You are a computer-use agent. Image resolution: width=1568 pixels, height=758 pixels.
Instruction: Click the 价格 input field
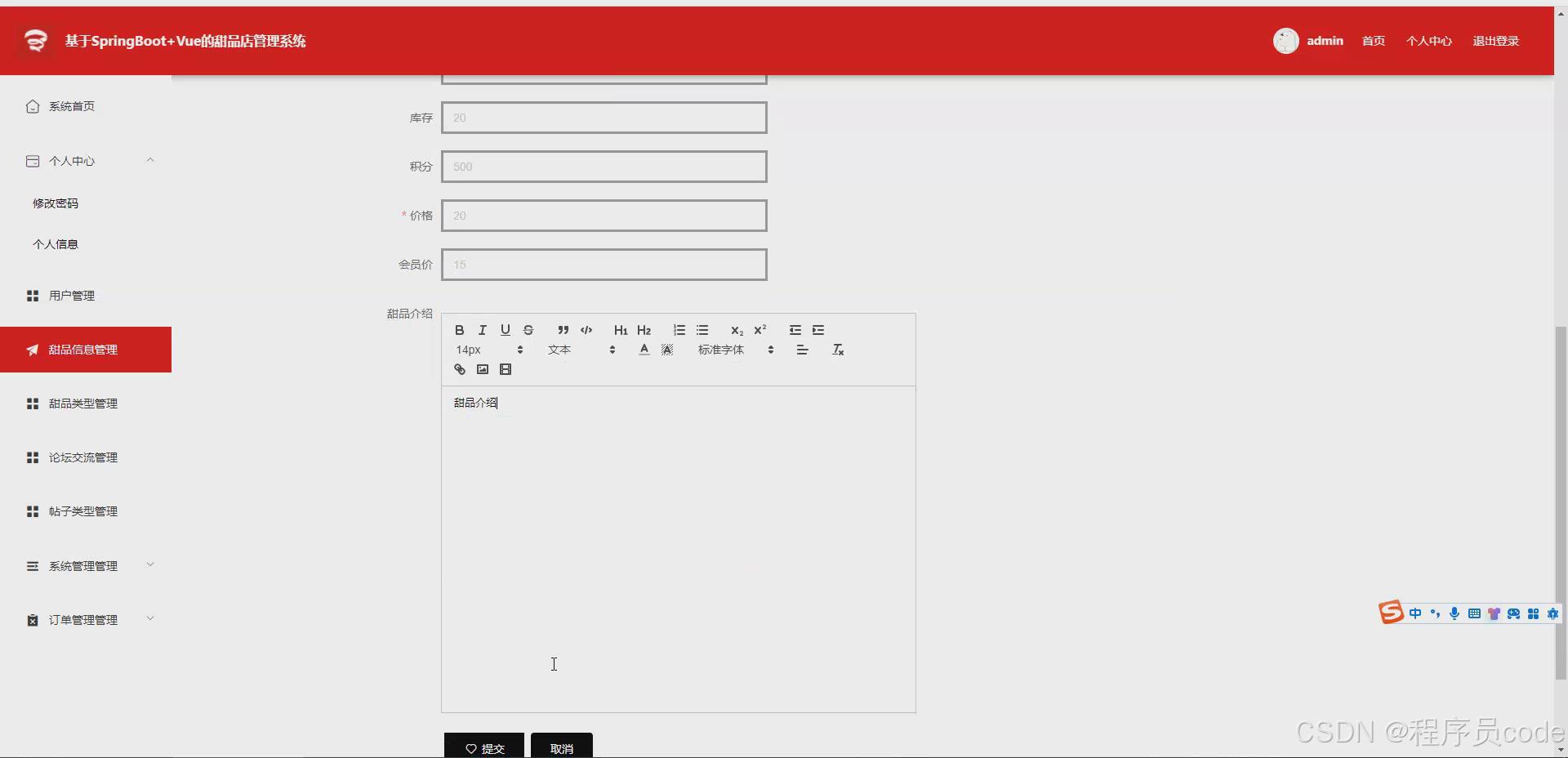pyautogui.click(x=604, y=216)
